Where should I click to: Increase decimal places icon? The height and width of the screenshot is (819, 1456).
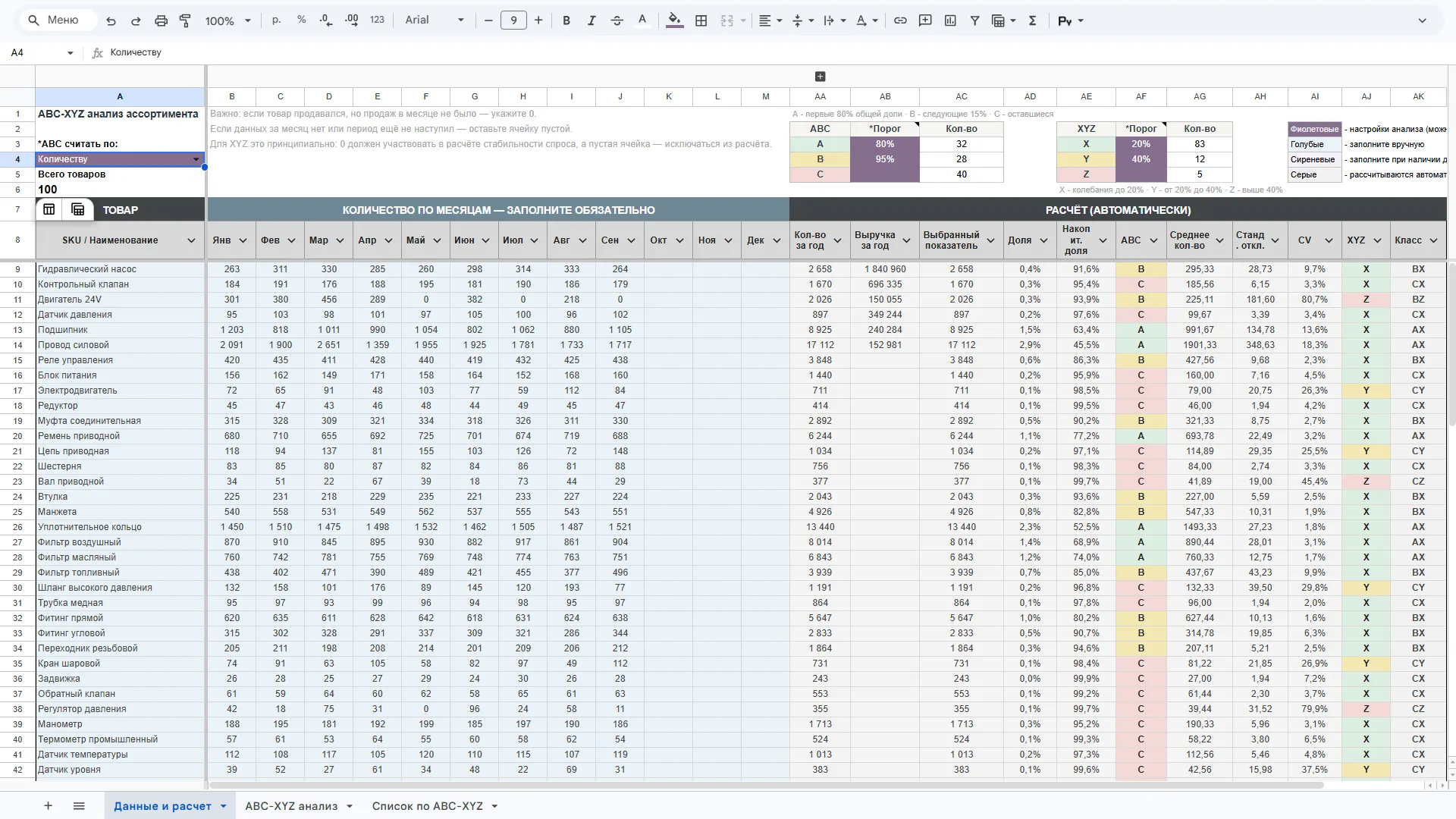pos(352,20)
